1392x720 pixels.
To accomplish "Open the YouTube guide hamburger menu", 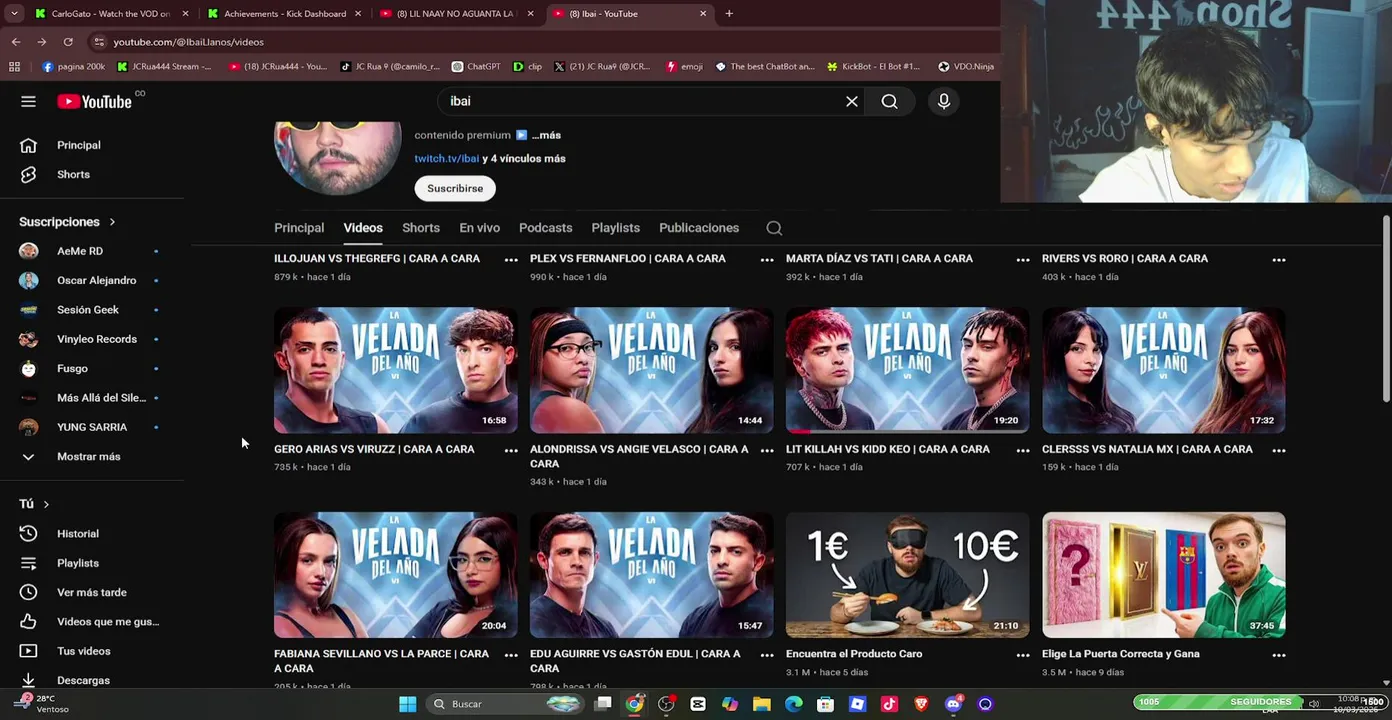I will [x=28, y=101].
